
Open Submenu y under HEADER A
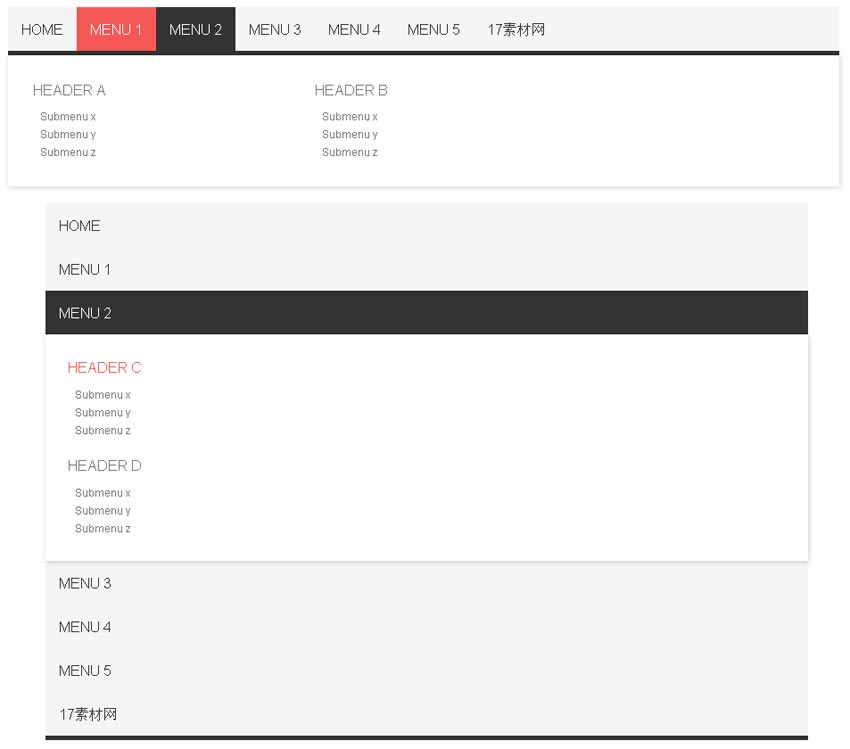coord(68,134)
